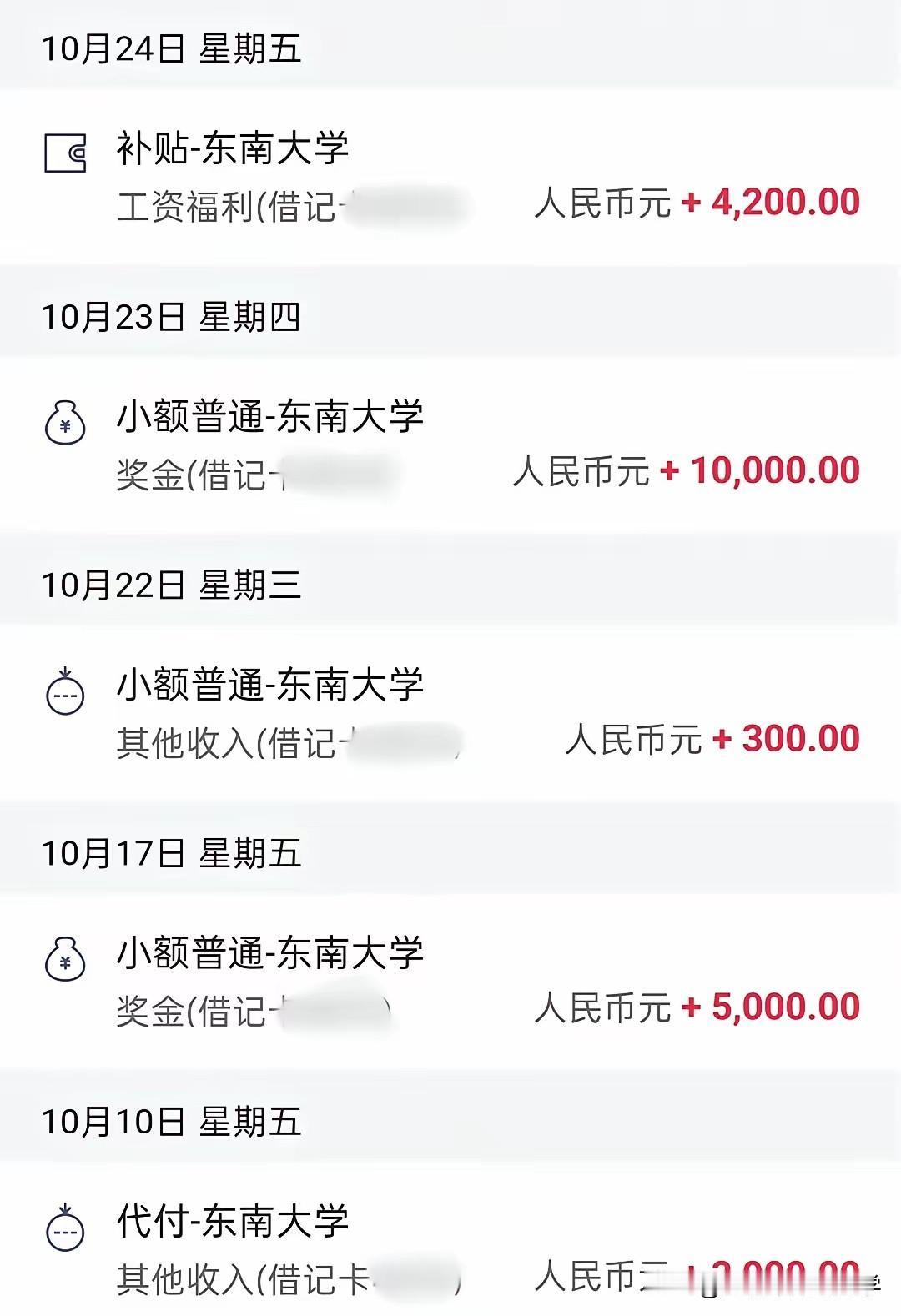Open the 代付-东南大学 transaction details
Screen dimensions: 901x1316
point(233,1222)
